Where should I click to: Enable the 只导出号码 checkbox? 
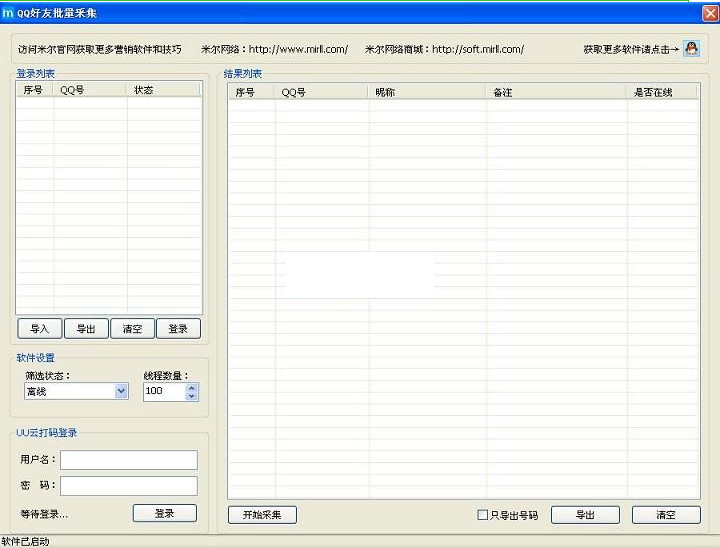click(482, 515)
